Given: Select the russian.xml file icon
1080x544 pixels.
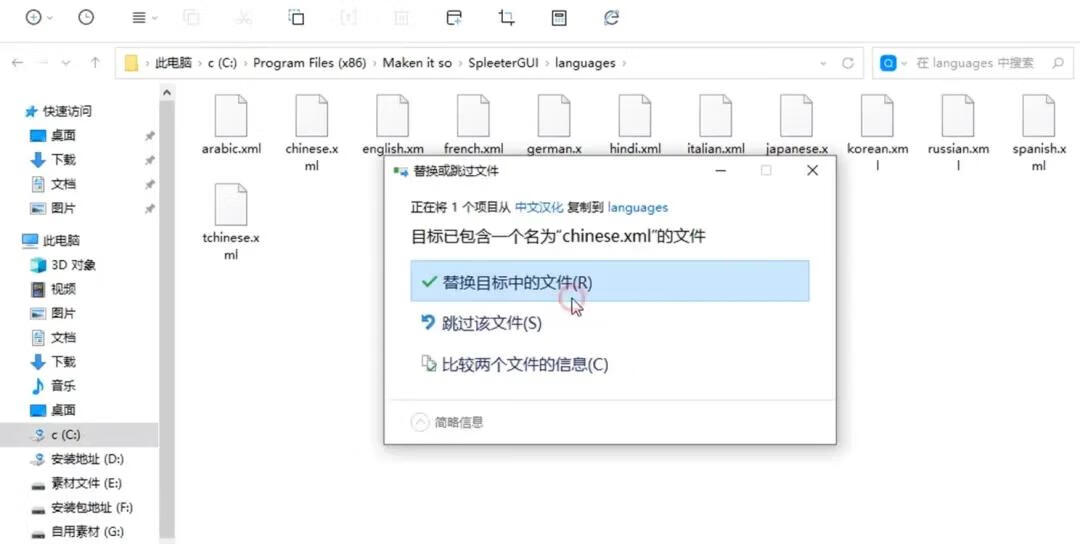Looking at the screenshot, I should click(958, 116).
